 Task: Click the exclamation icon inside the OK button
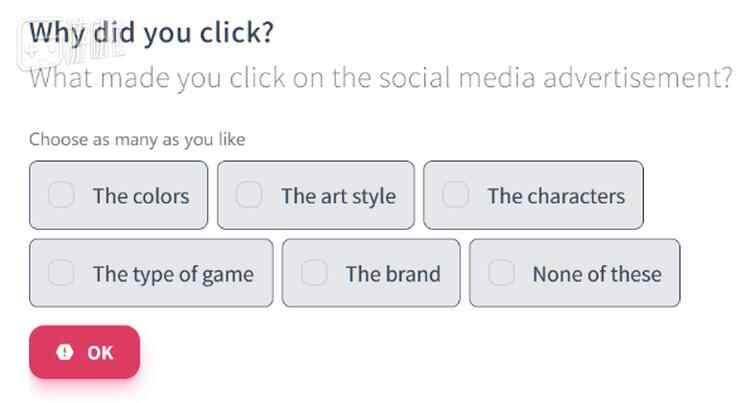click(65, 352)
